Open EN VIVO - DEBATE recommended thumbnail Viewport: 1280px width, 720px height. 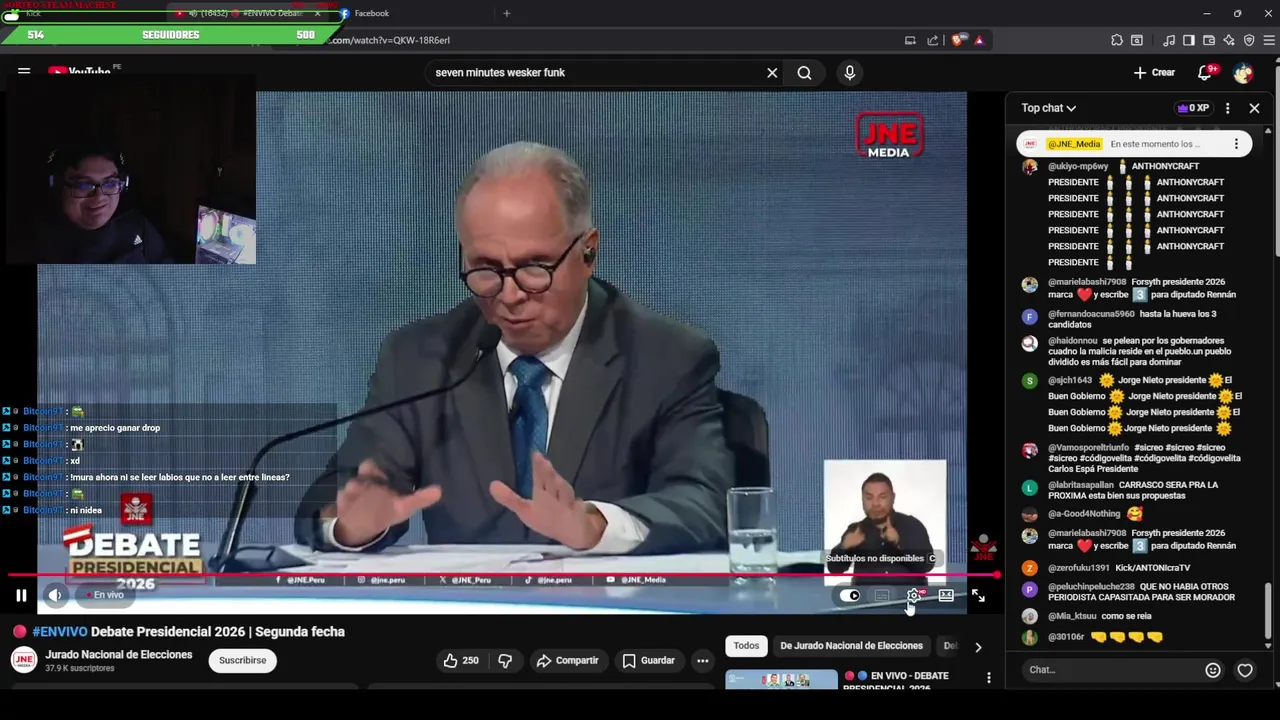[782, 680]
